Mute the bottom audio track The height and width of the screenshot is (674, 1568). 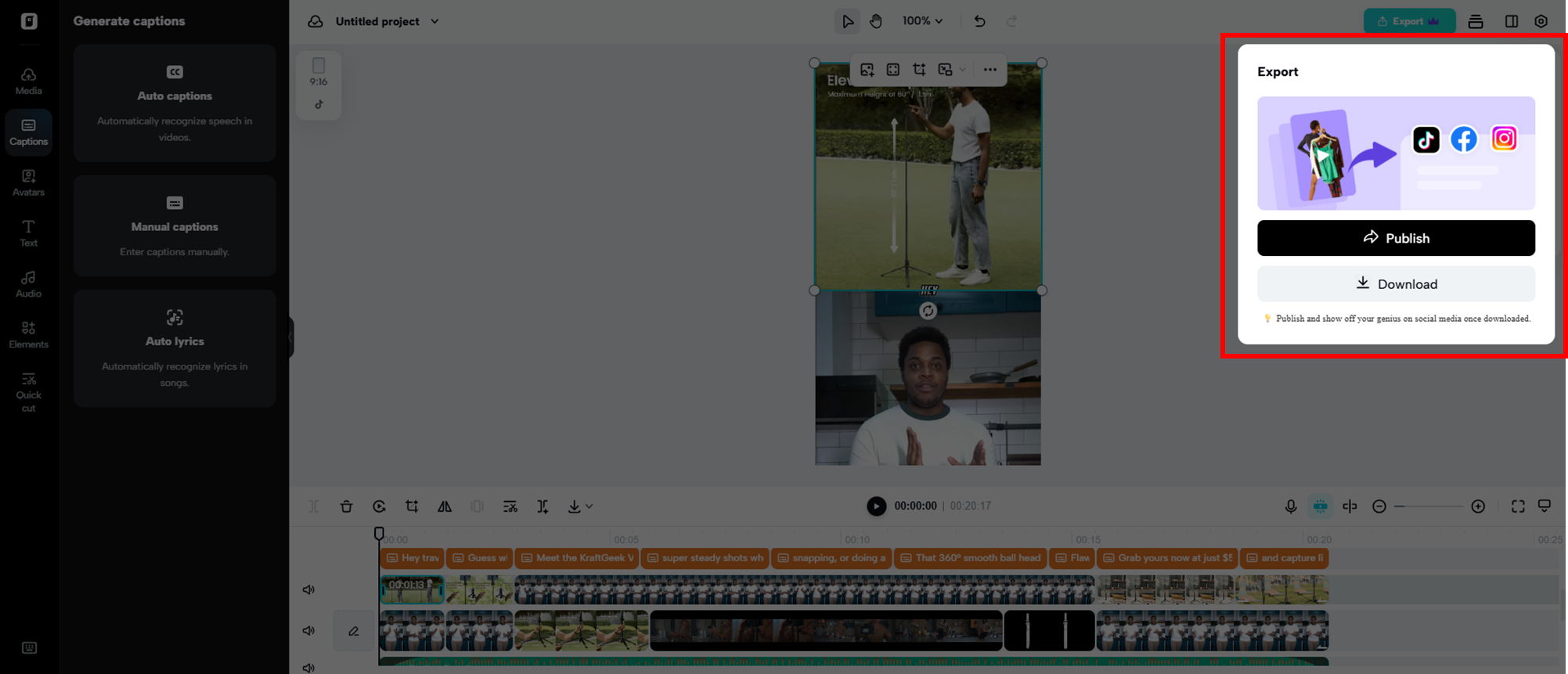click(308, 668)
